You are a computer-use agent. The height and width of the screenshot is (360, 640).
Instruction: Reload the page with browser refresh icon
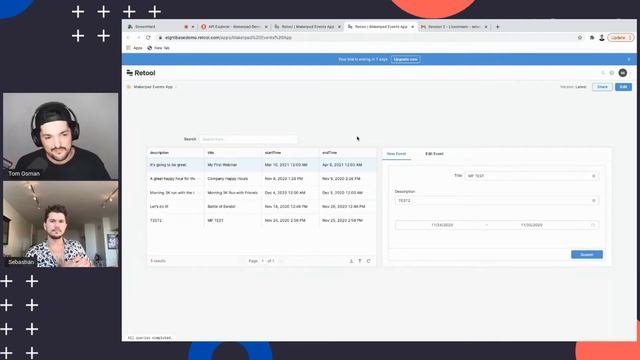(x=148, y=38)
